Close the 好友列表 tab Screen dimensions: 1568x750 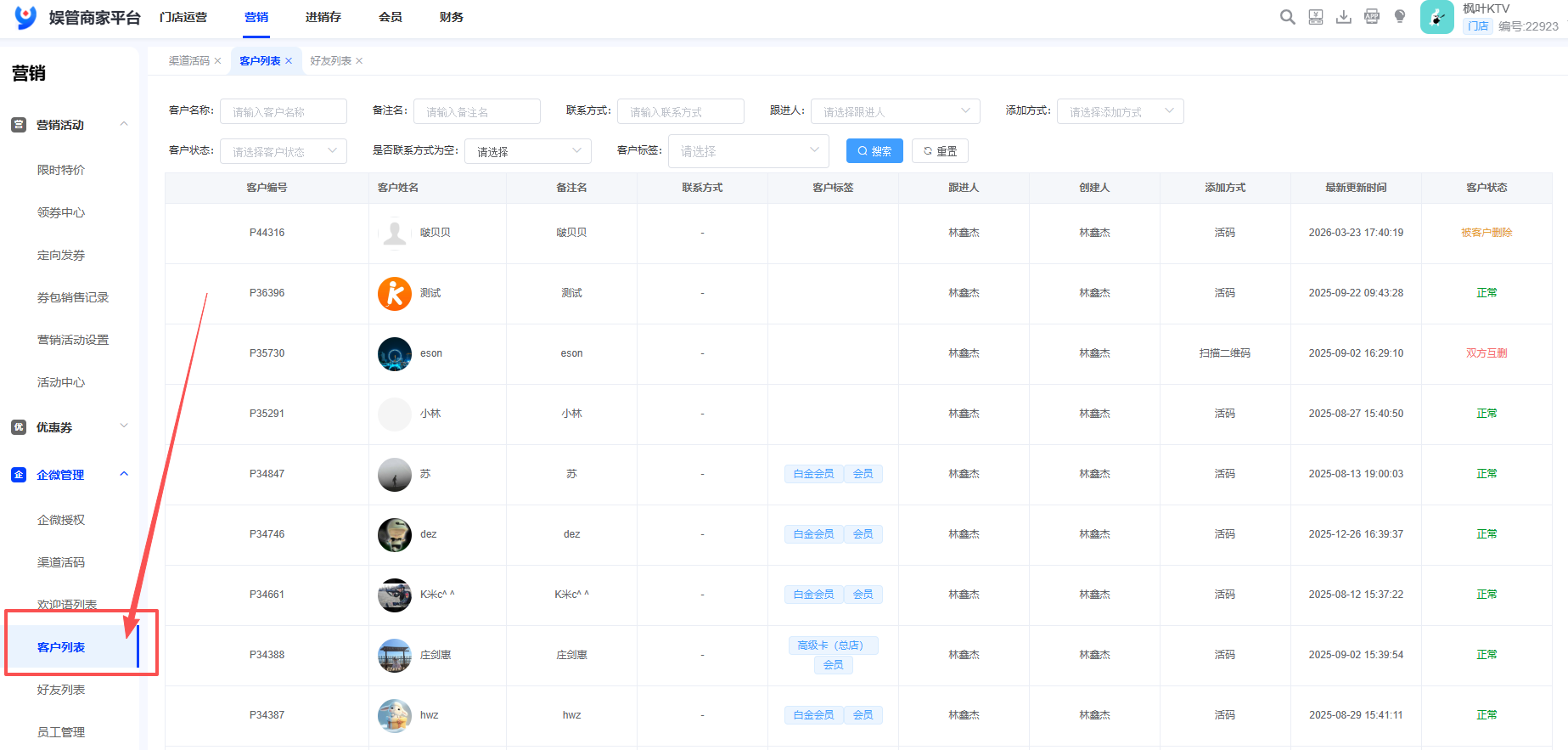pyautogui.click(x=359, y=61)
